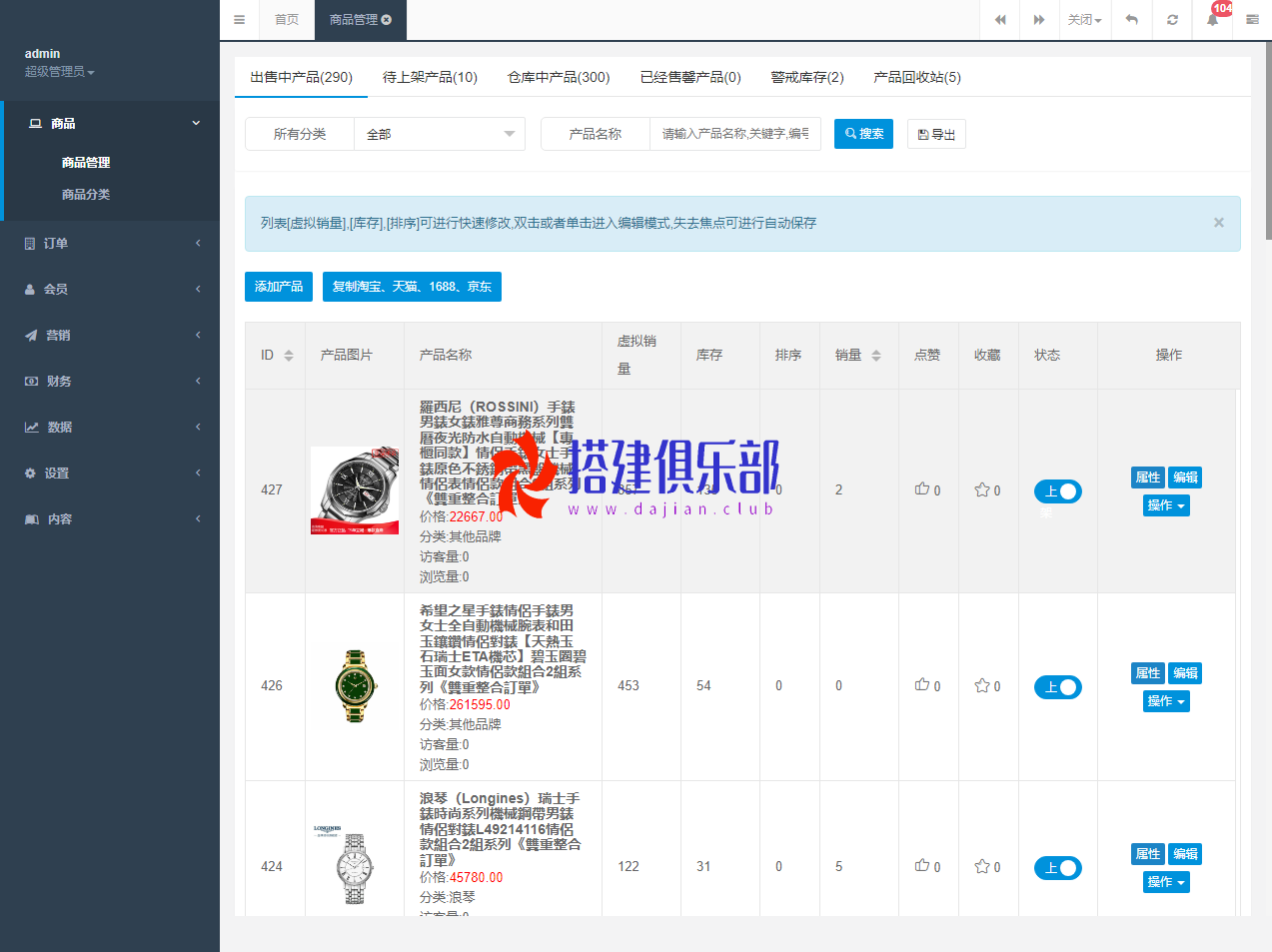Screen dimensions: 1272x952
Task: Refresh the page with the reload icon
Action: pyautogui.click(x=1172, y=20)
